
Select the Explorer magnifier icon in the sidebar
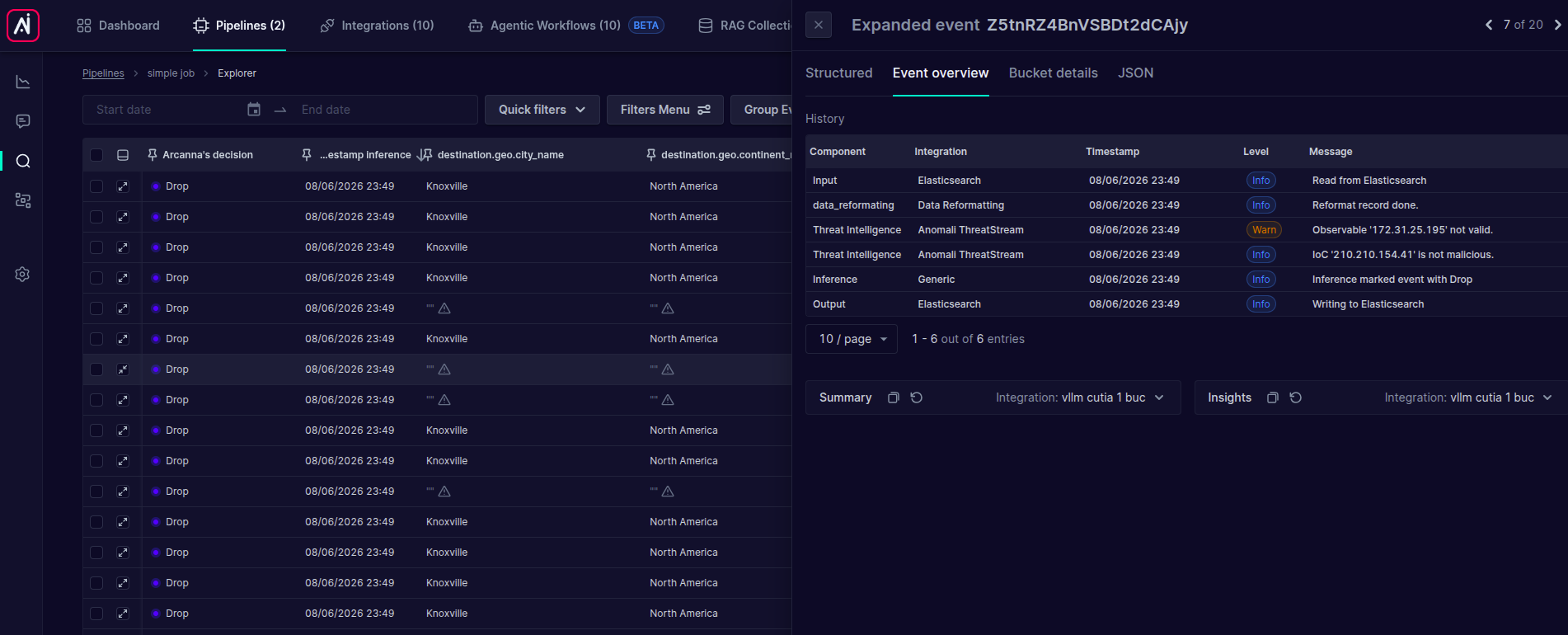pyautogui.click(x=23, y=161)
